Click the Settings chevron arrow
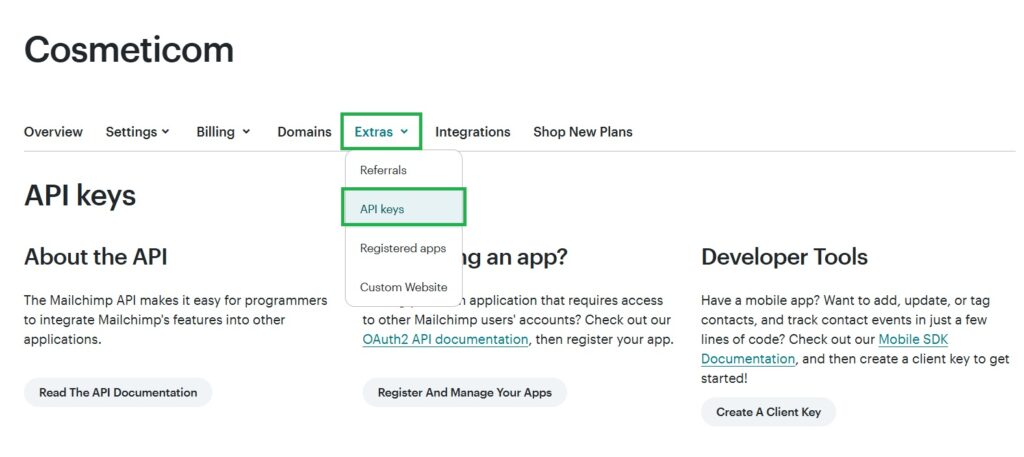The image size is (1024, 457). [x=166, y=132]
